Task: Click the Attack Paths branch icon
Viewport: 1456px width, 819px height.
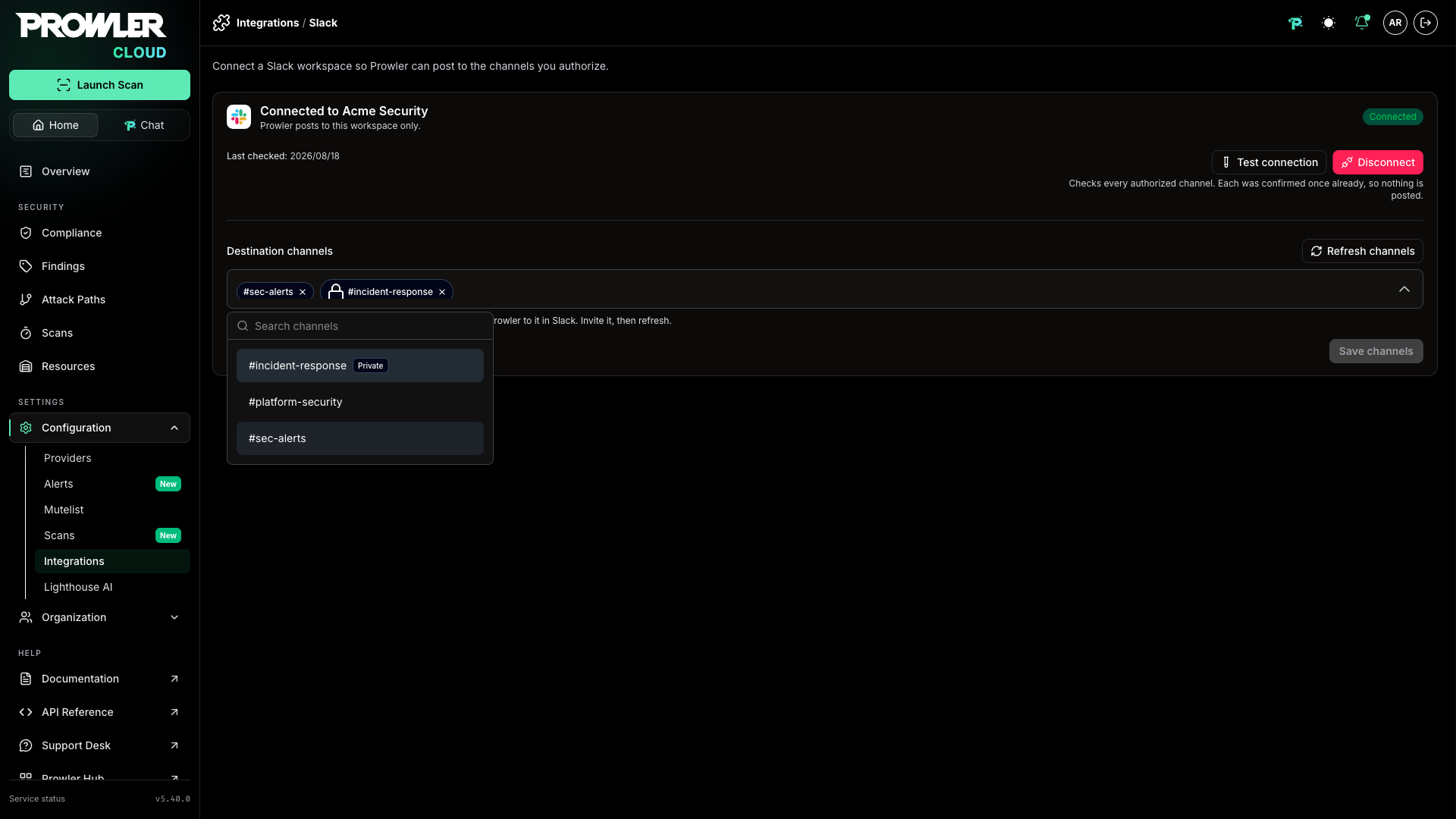Action: tap(26, 300)
